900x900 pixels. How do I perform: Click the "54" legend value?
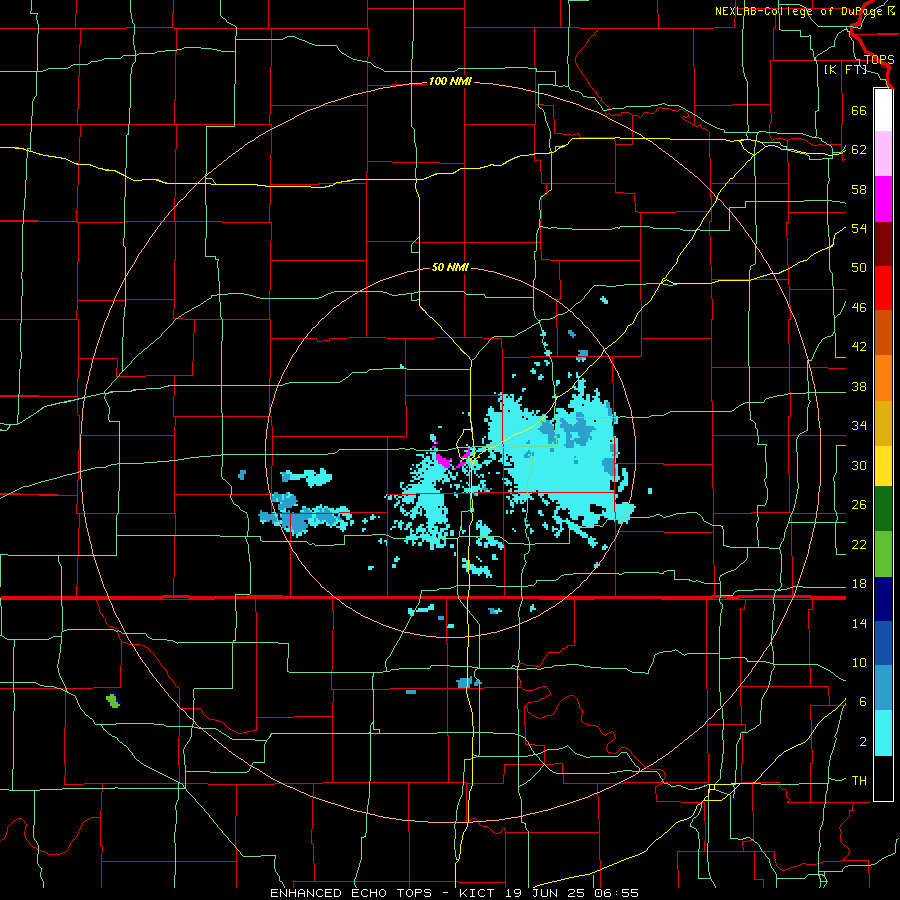coord(859,228)
